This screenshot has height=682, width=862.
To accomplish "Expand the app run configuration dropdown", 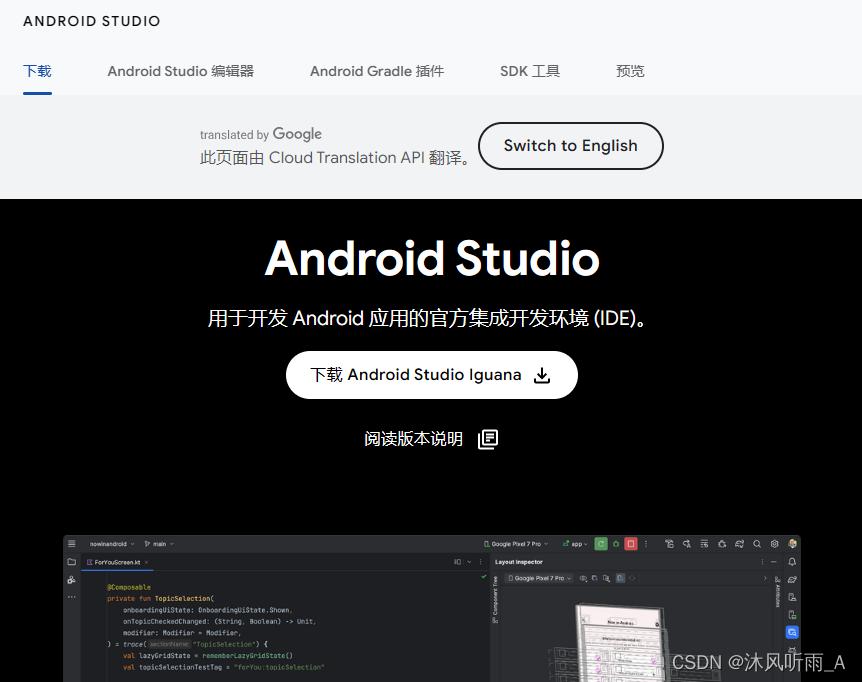I will click(x=575, y=544).
